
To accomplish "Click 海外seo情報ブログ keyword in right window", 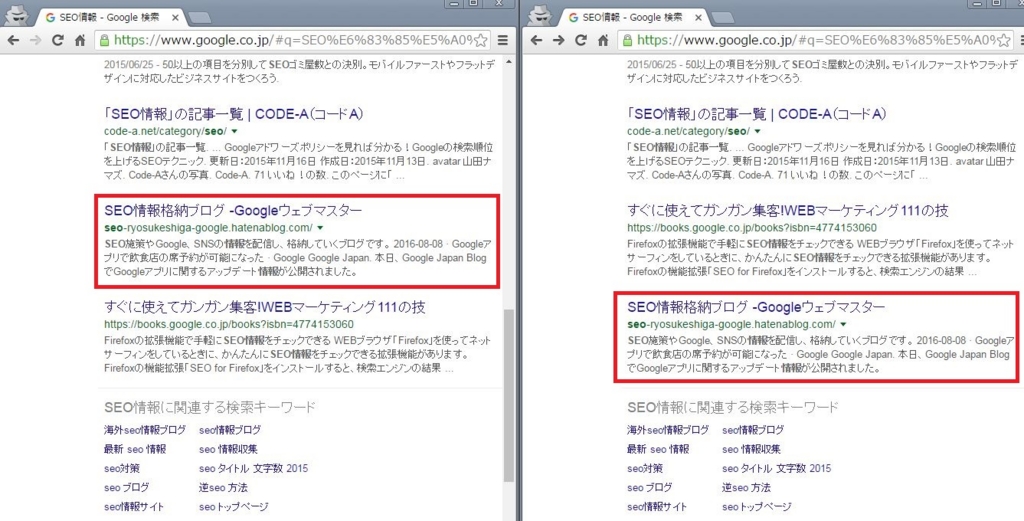I will pyautogui.click(x=668, y=430).
